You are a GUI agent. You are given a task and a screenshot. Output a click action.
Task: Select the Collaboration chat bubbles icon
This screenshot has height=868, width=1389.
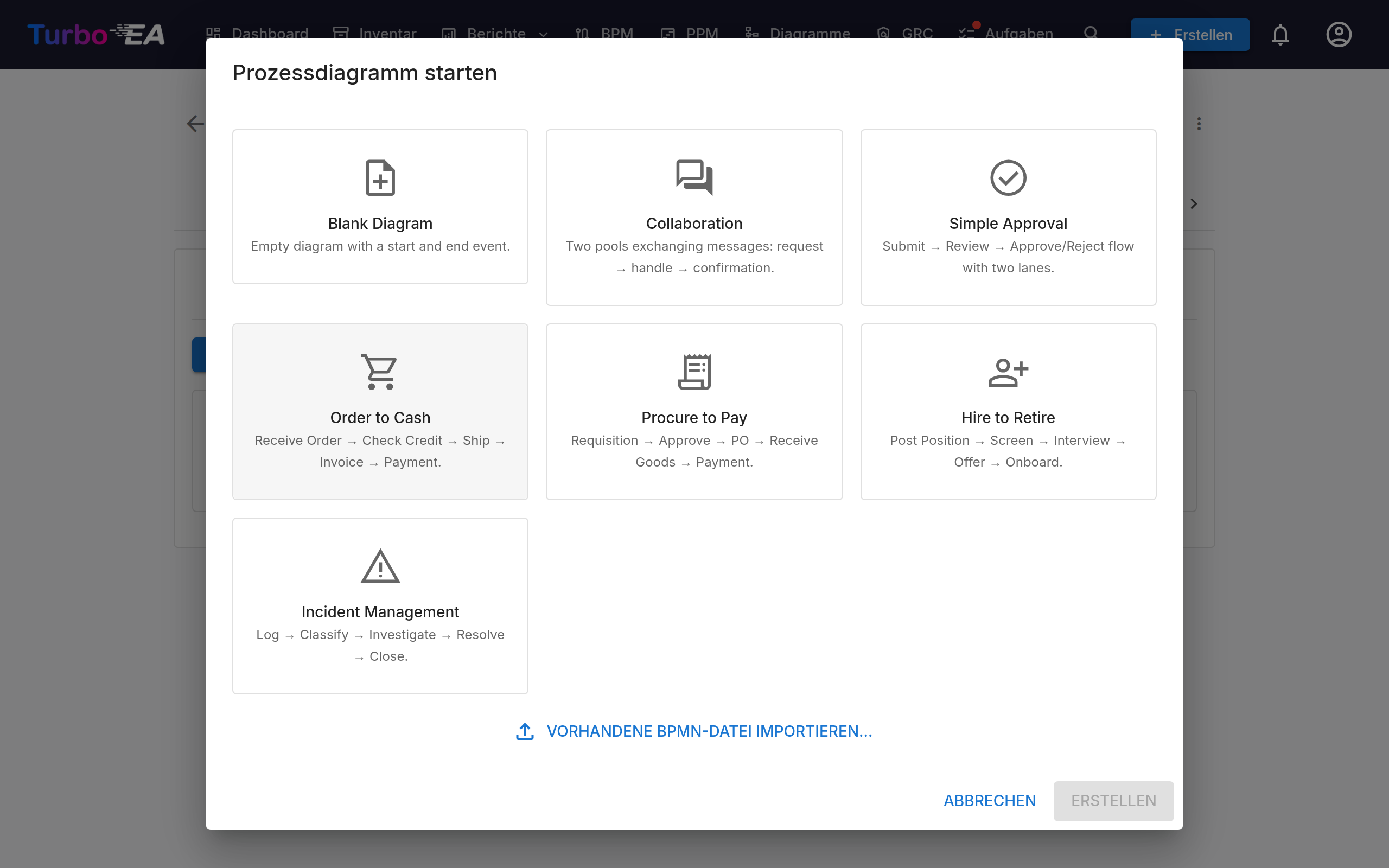694,177
